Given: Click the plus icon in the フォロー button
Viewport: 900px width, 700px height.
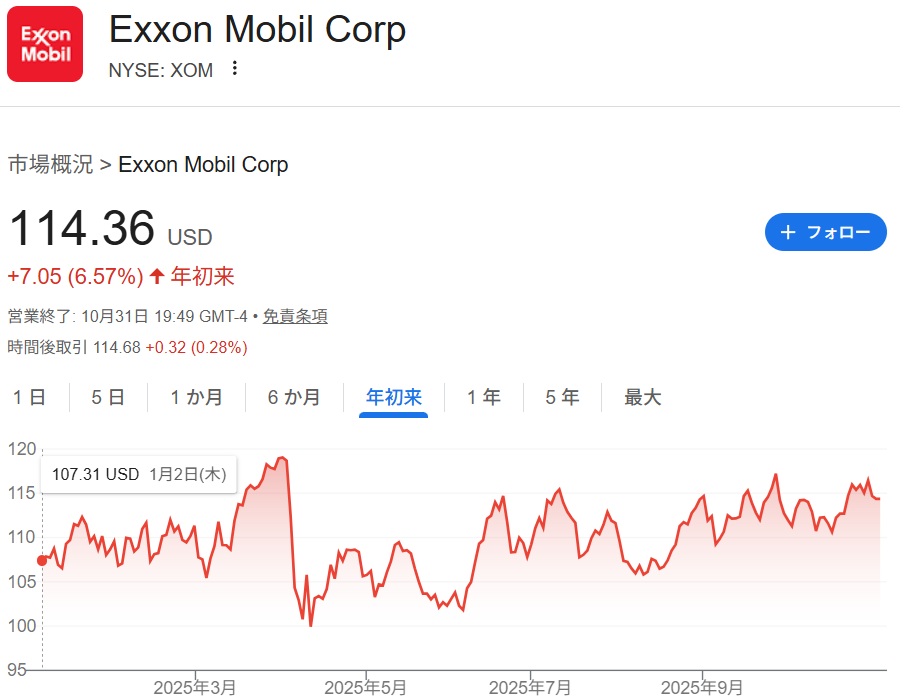Looking at the screenshot, I should [788, 232].
